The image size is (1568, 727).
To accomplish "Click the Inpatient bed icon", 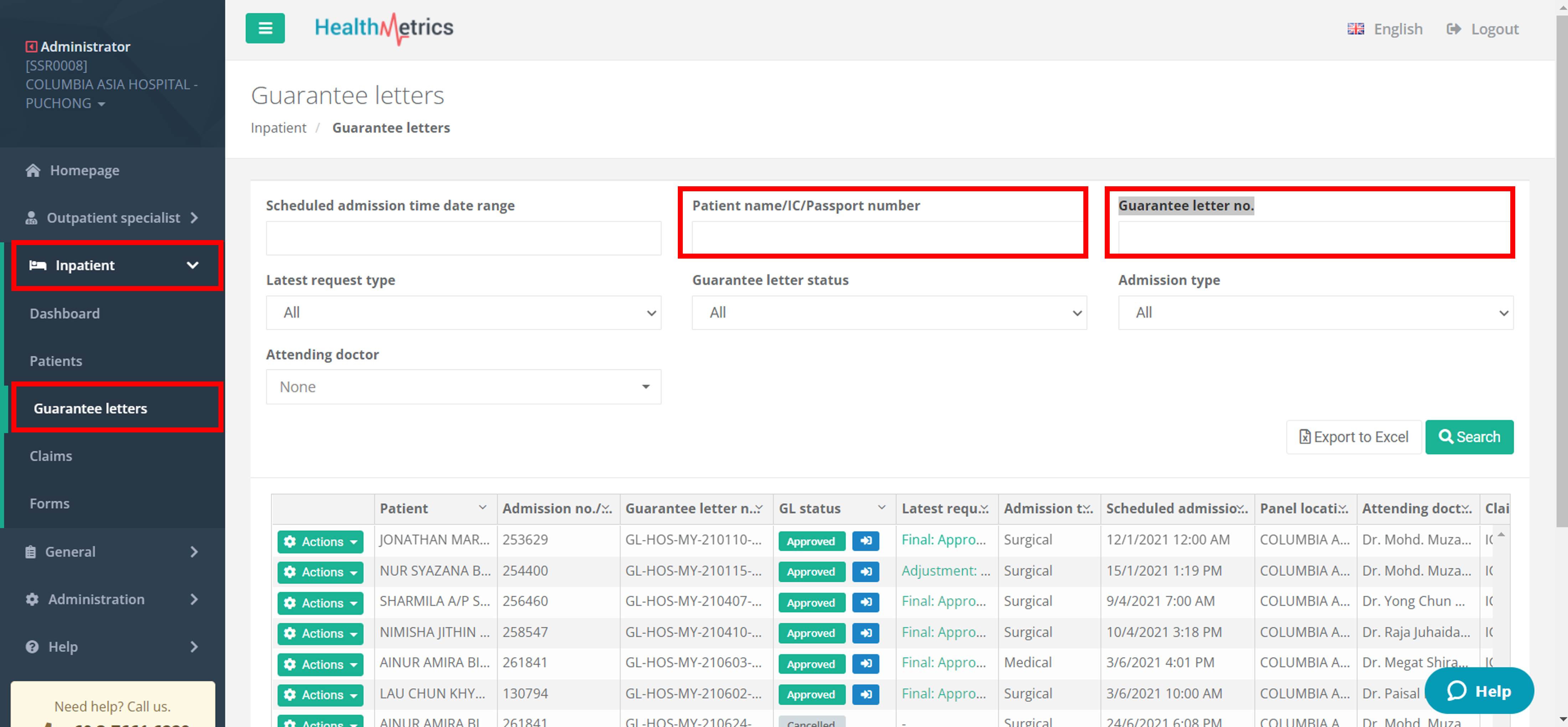I will click(x=38, y=265).
